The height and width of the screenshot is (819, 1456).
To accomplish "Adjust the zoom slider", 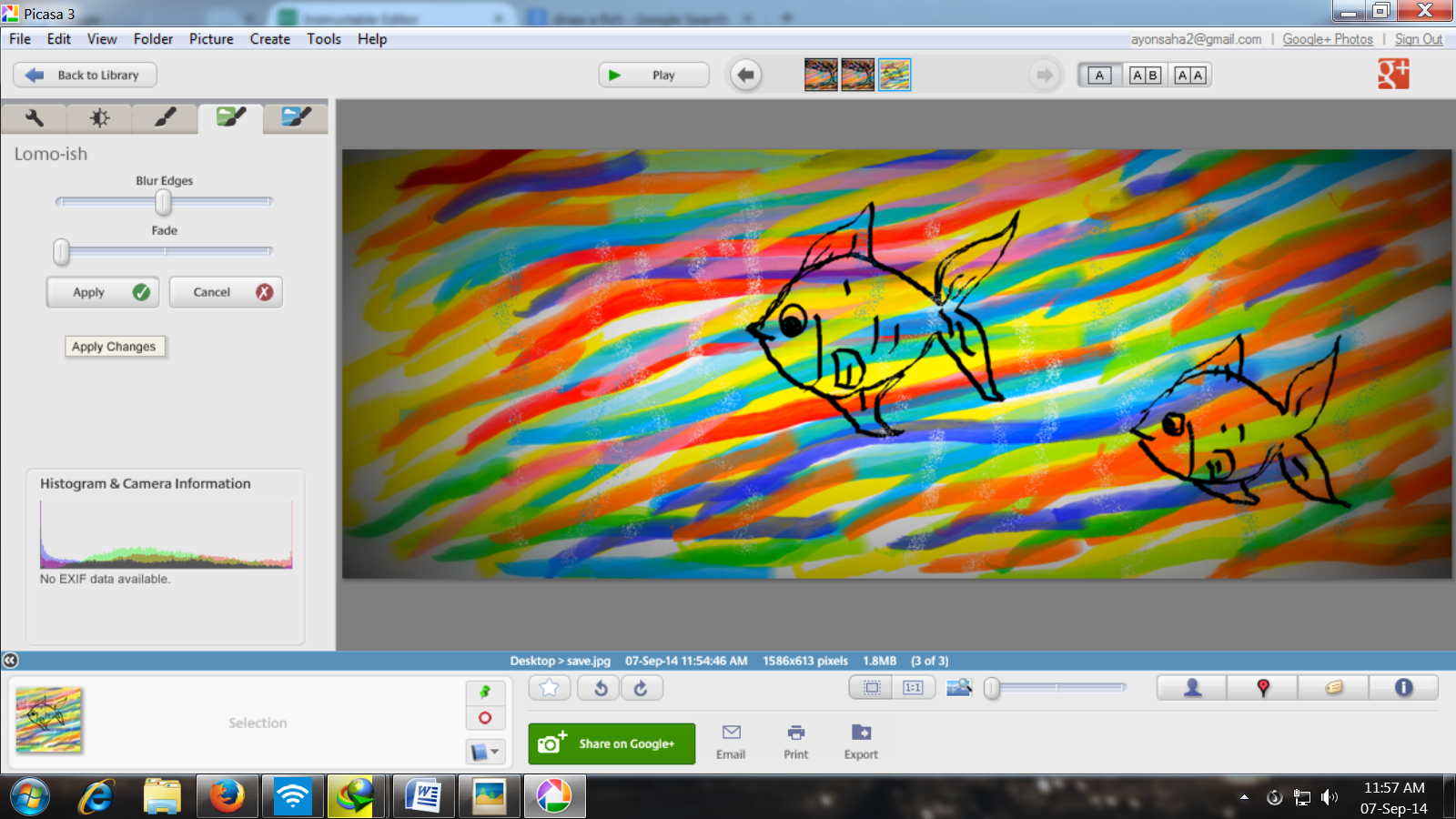I will [1057, 688].
